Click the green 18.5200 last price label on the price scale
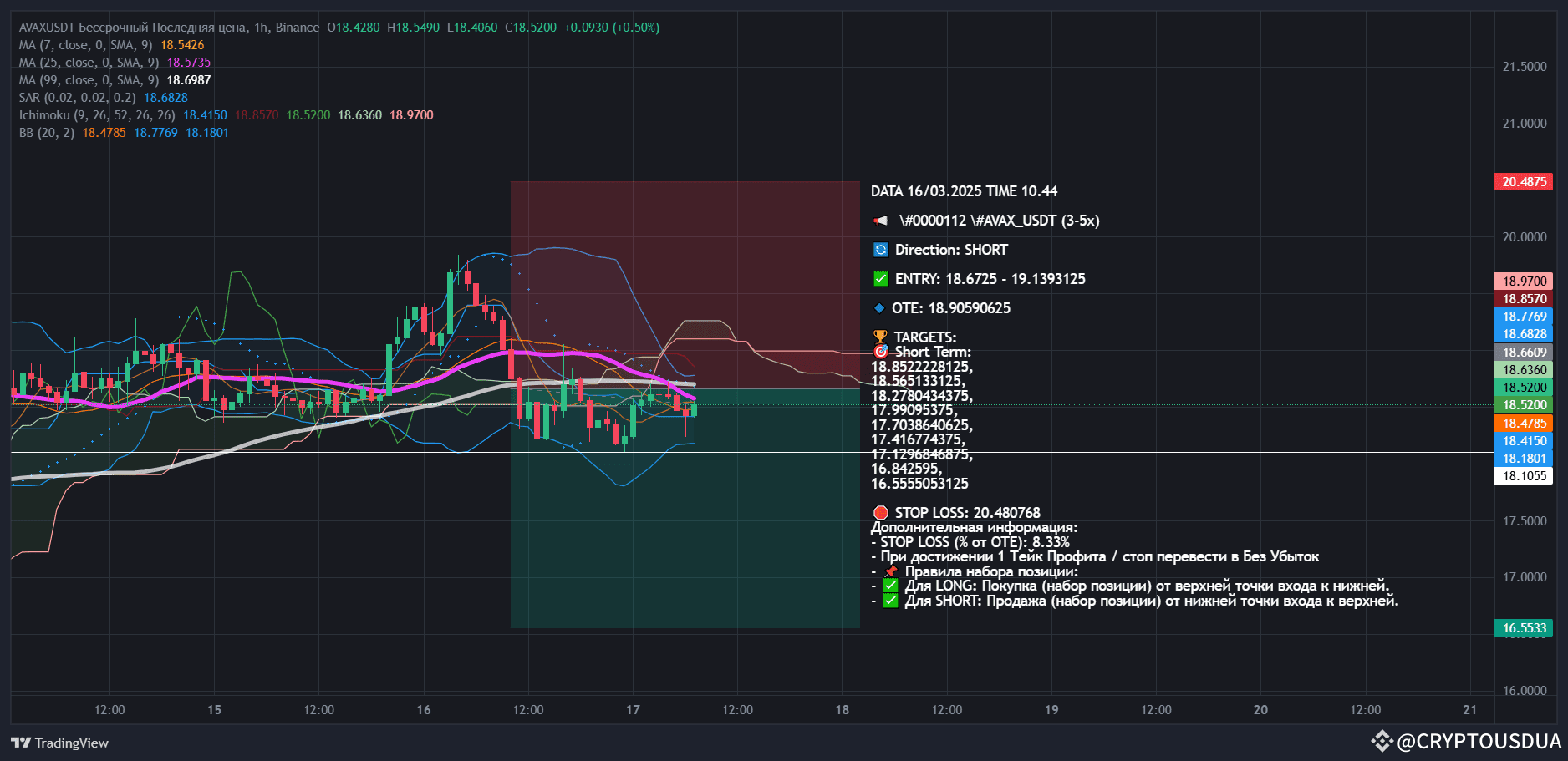1568x761 pixels. [x=1523, y=404]
